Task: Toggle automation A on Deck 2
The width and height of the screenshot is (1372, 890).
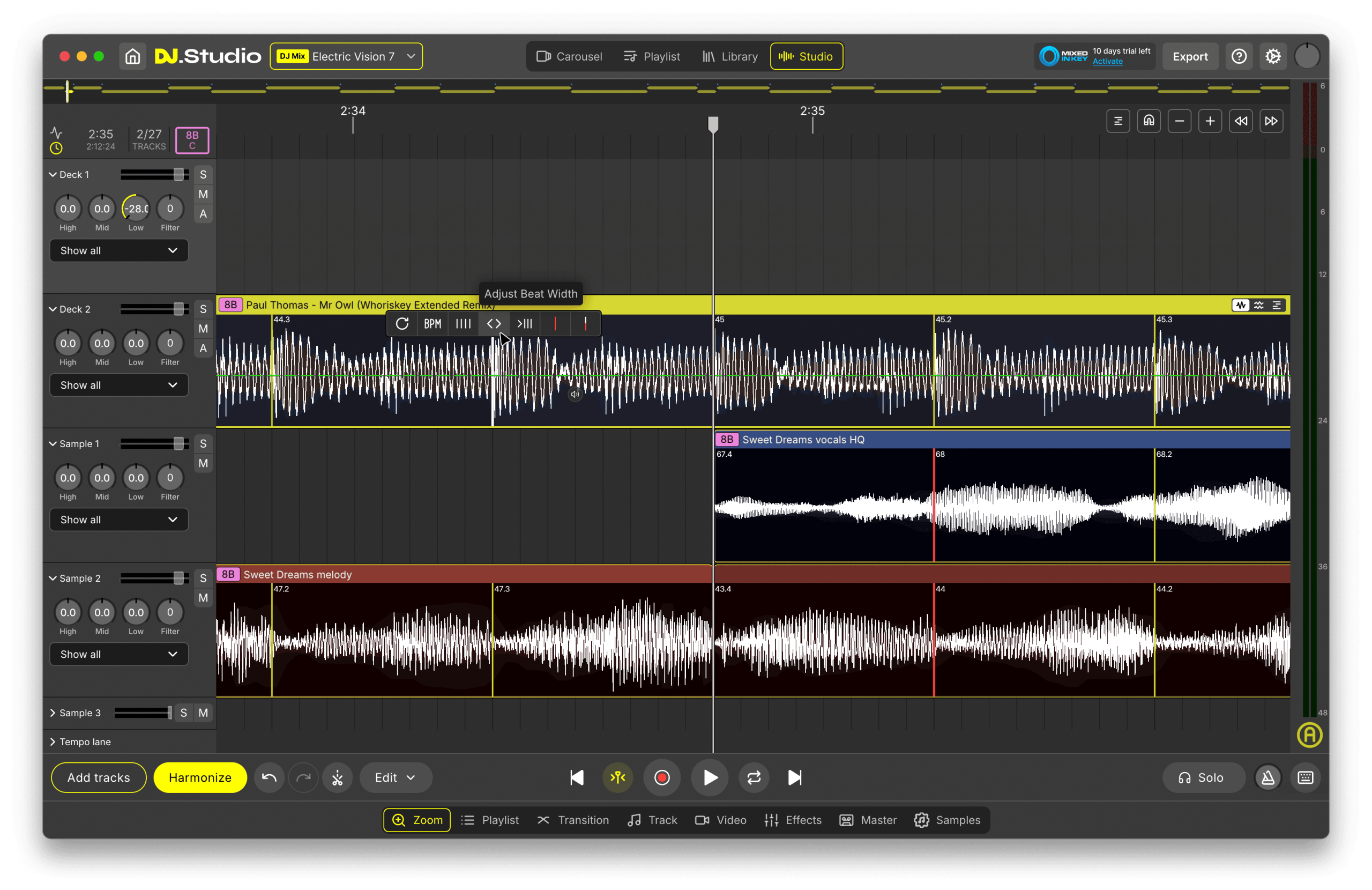Action: [x=203, y=348]
